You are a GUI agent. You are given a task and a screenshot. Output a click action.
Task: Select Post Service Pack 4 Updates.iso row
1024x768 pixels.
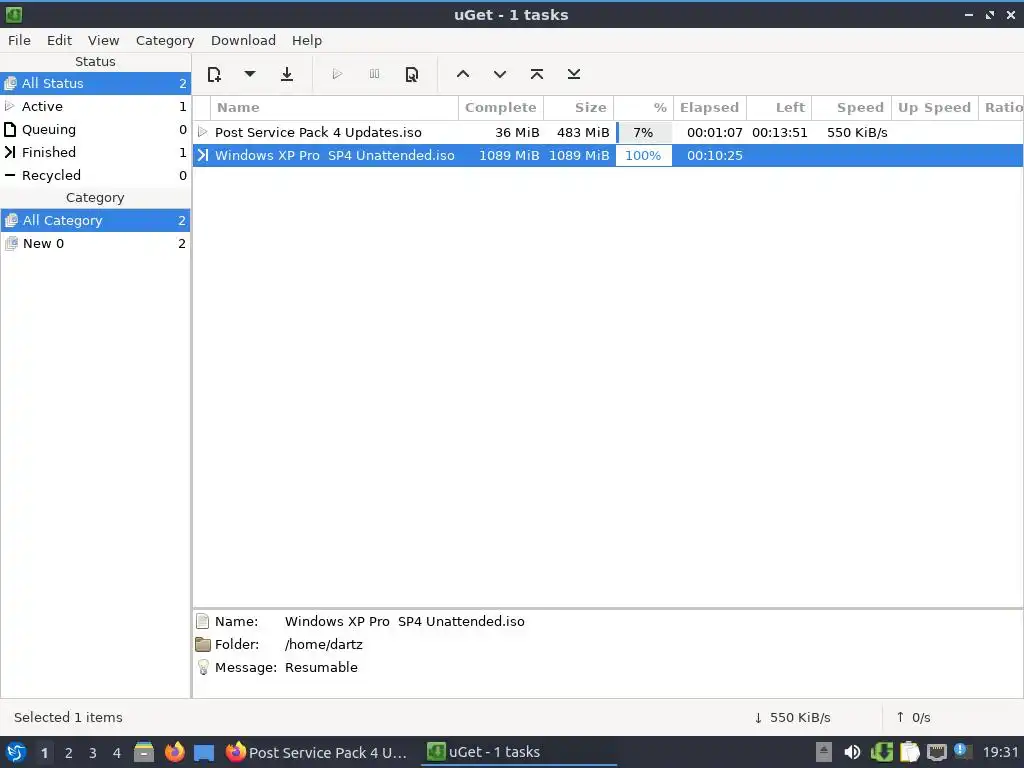[x=607, y=133]
